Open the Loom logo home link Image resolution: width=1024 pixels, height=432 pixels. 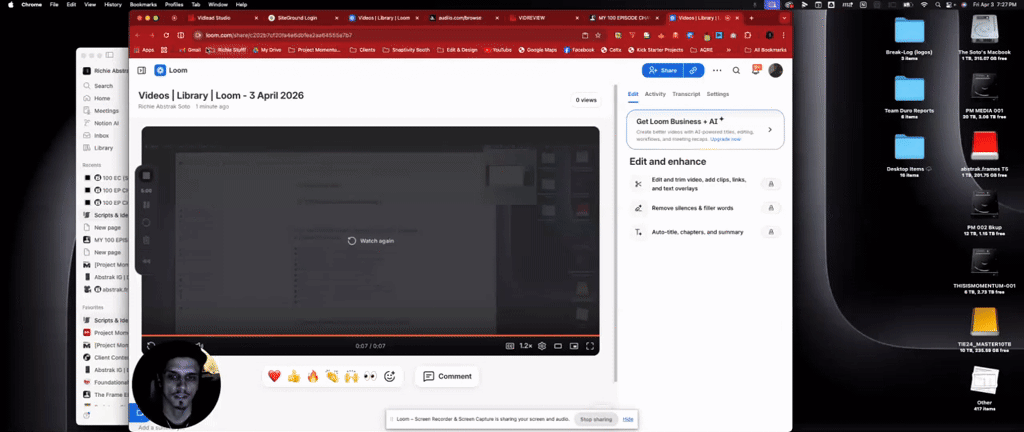[x=171, y=70]
